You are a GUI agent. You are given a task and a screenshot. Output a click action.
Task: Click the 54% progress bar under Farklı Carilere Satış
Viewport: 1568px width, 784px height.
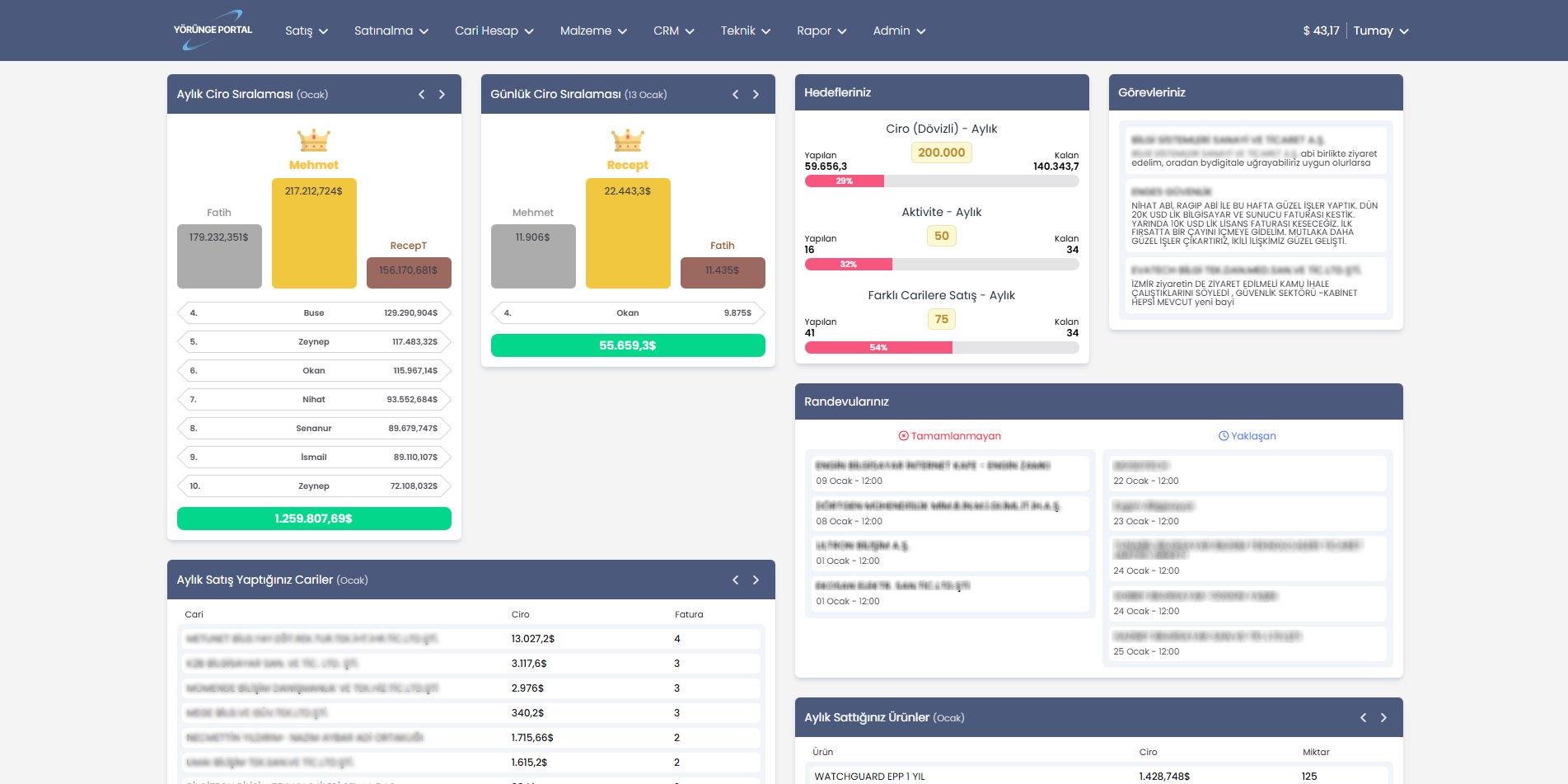[878, 347]
